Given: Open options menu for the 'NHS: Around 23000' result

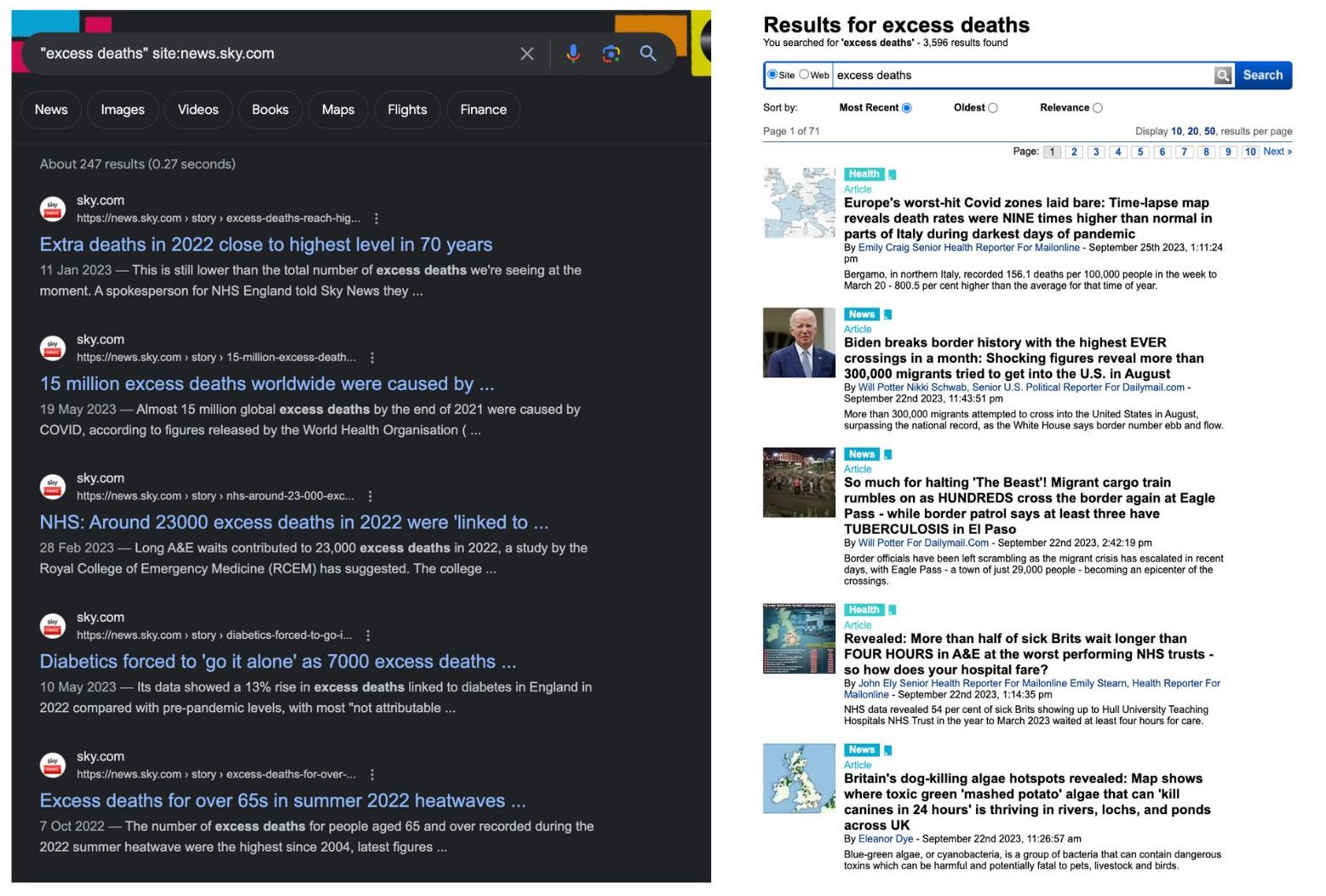Looking at the screenshot, I should click(370, 497).
